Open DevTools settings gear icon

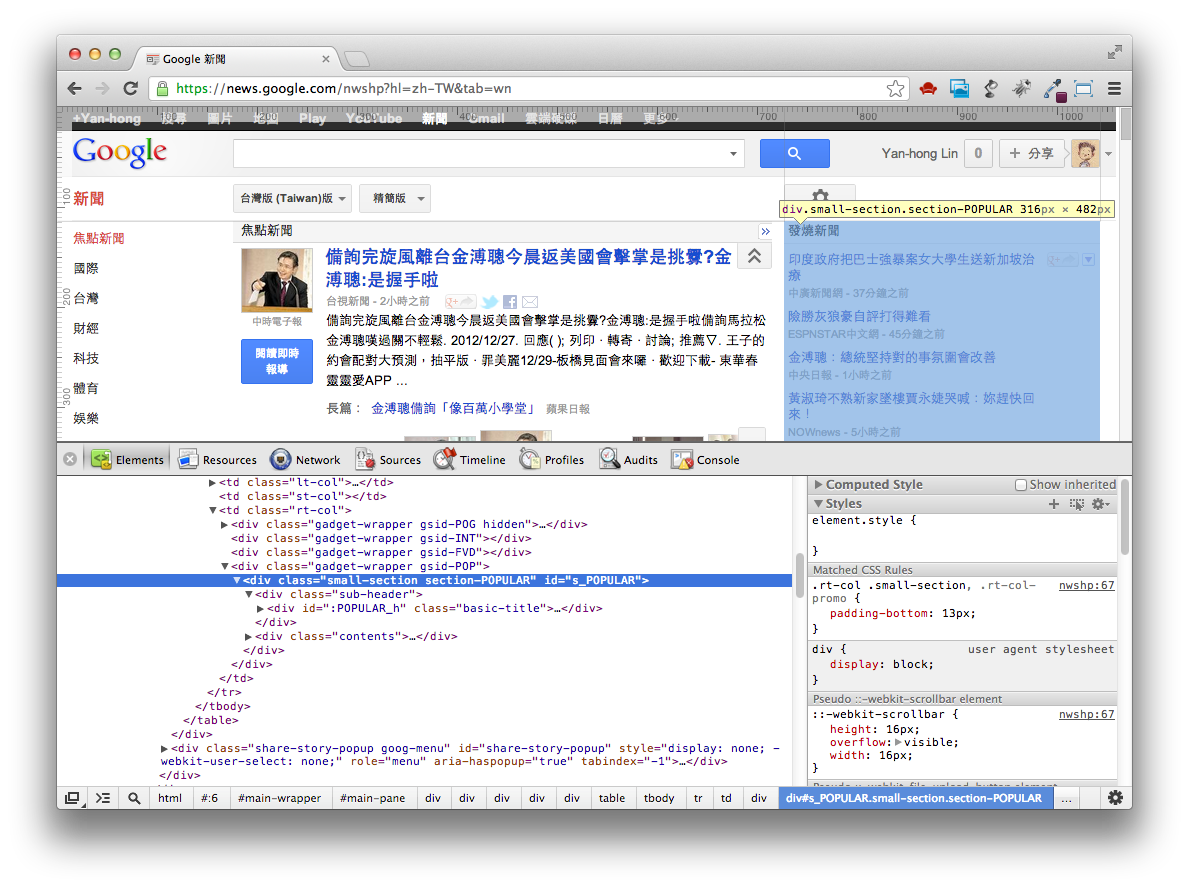click(x=1115, y=798)
